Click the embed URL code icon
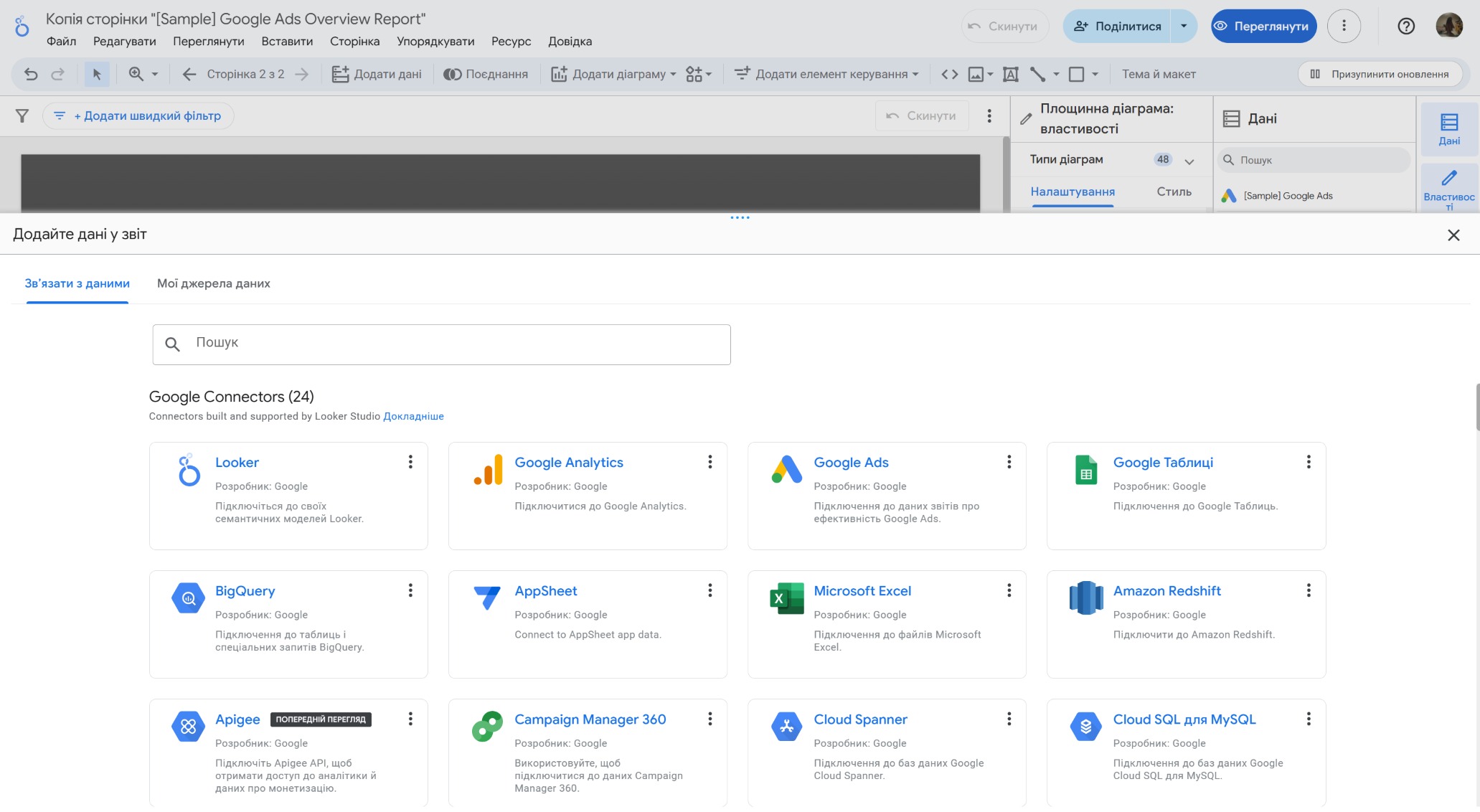1480x812 pixels. [x=949, y=74]
